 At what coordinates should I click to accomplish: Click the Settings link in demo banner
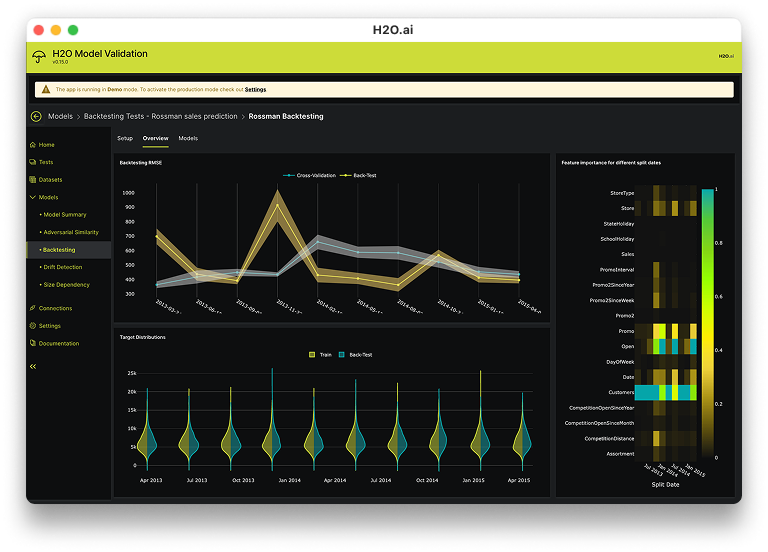(255, 90)
